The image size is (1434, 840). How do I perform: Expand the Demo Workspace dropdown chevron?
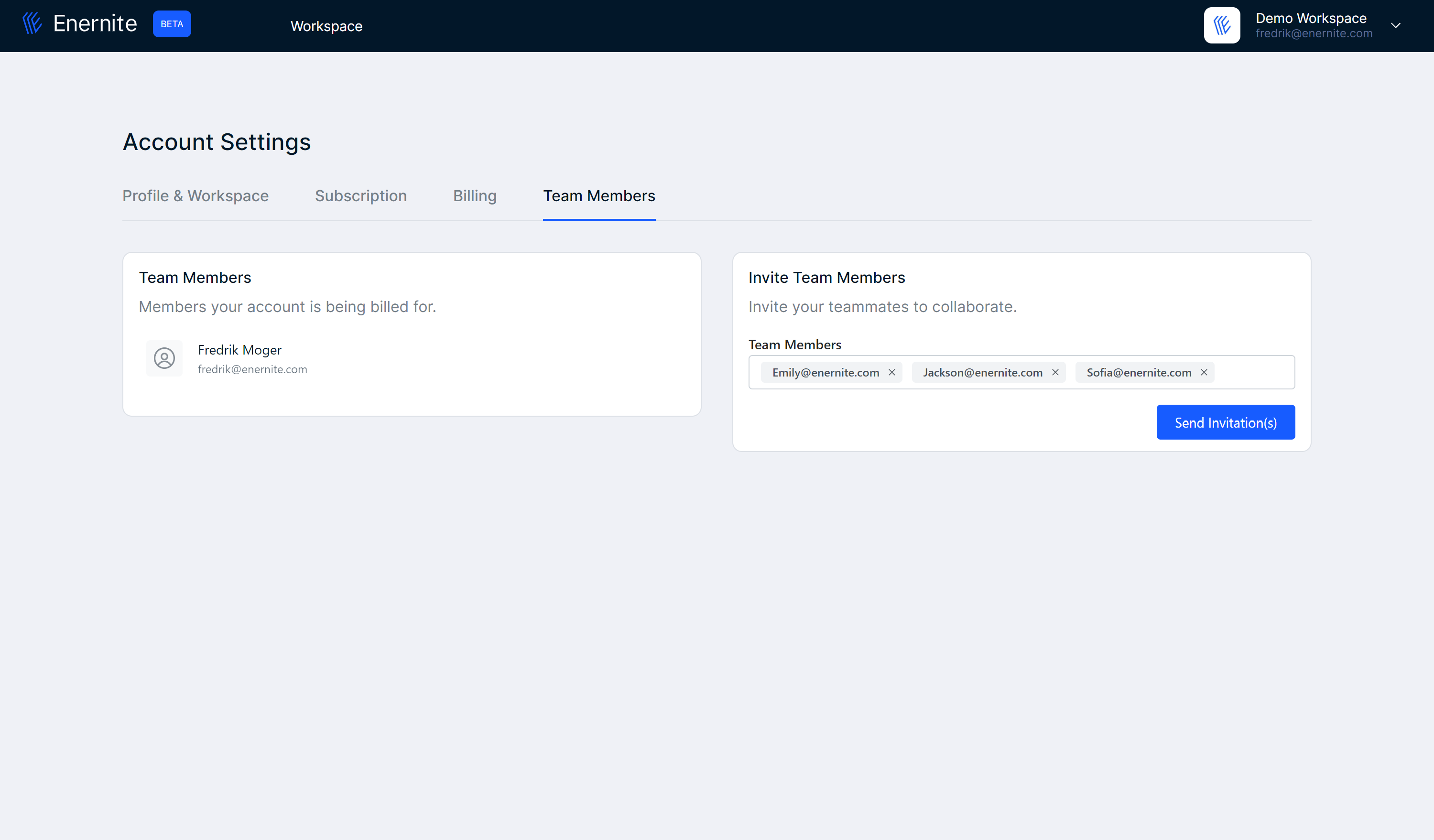point(1395,26)
